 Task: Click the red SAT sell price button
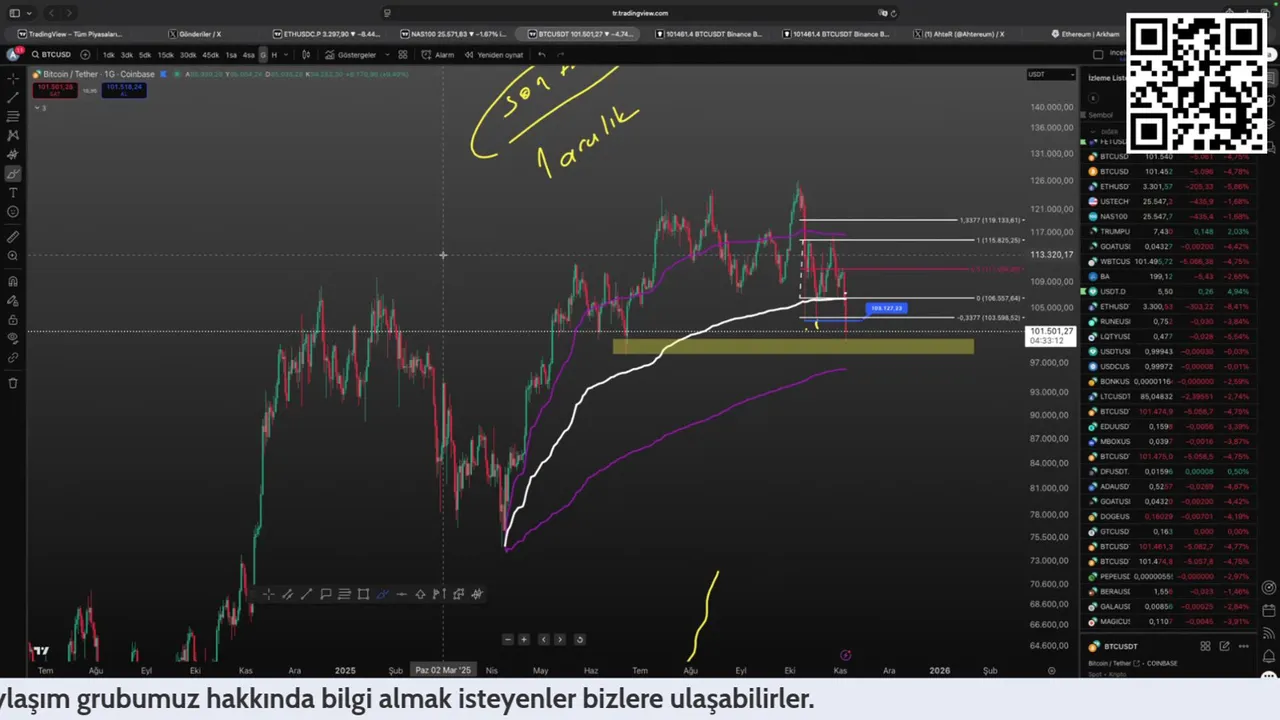pos(55,89)
